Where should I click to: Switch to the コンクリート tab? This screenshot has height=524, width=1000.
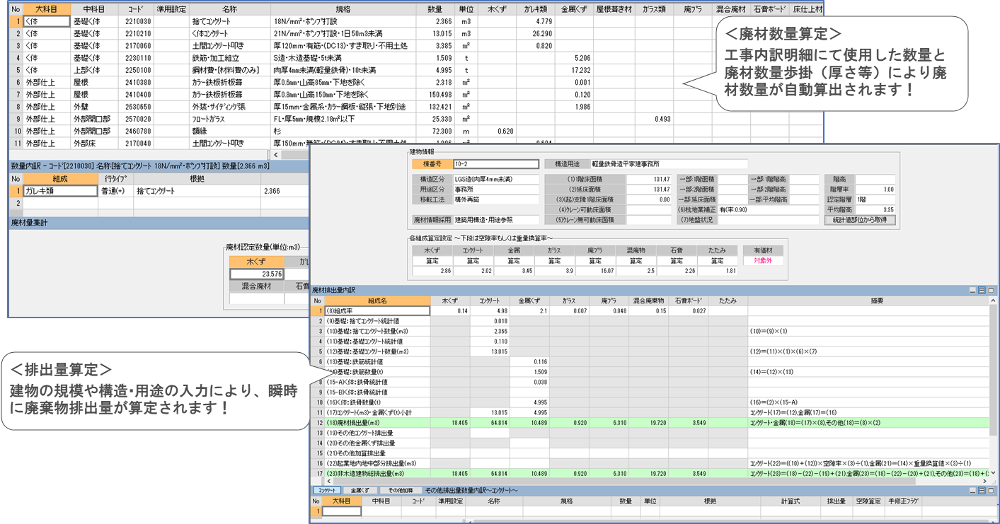pos(327,491)
